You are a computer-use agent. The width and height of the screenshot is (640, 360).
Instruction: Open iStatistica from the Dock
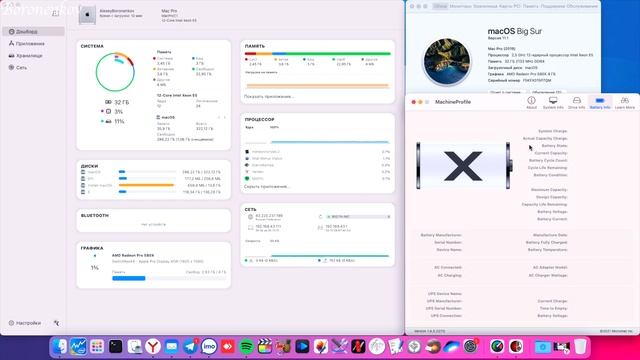pos(78,347)
